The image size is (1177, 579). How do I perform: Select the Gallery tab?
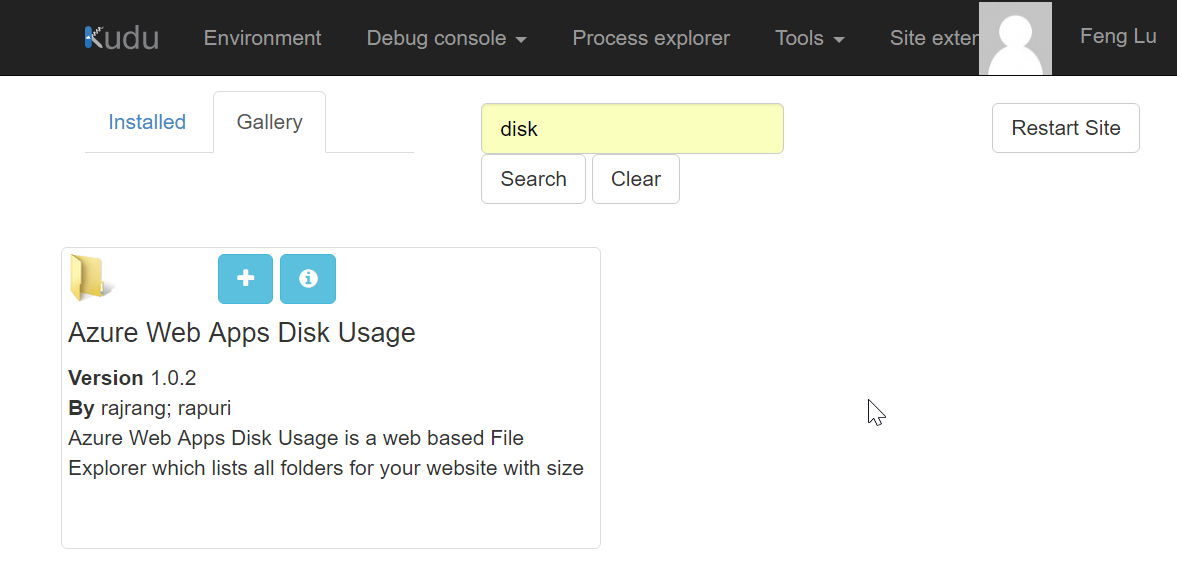(x=269, y=121)
